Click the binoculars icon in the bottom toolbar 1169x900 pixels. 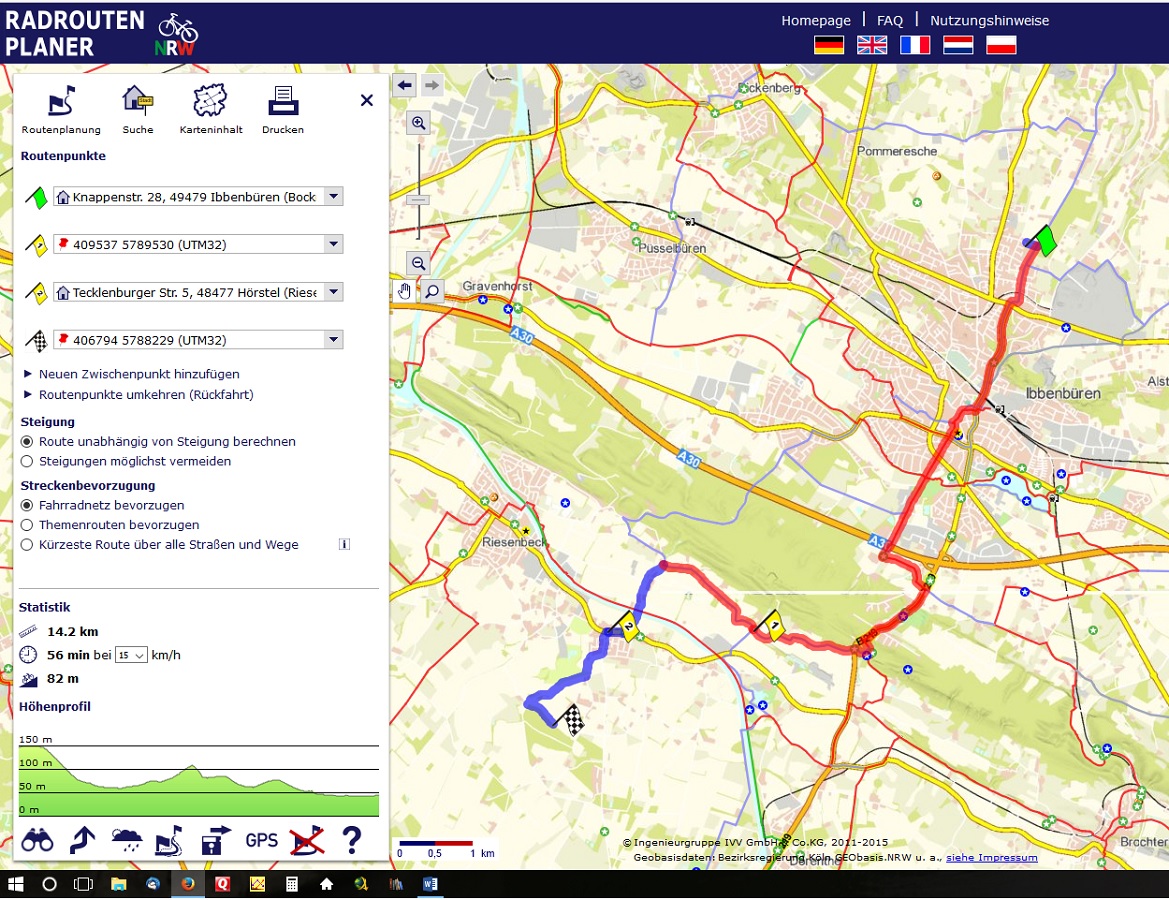click(37, 840)
